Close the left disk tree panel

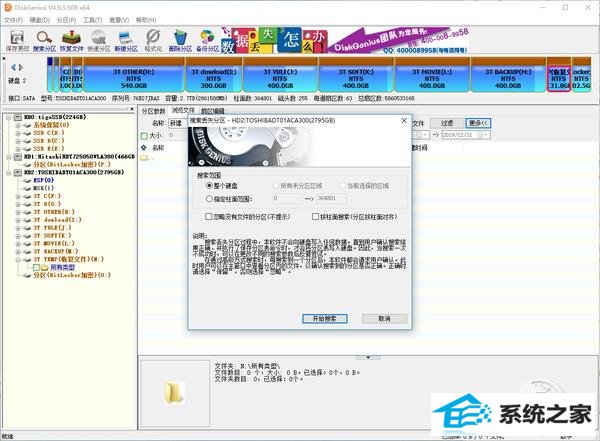pyautogui.click(x=132, y=109)
